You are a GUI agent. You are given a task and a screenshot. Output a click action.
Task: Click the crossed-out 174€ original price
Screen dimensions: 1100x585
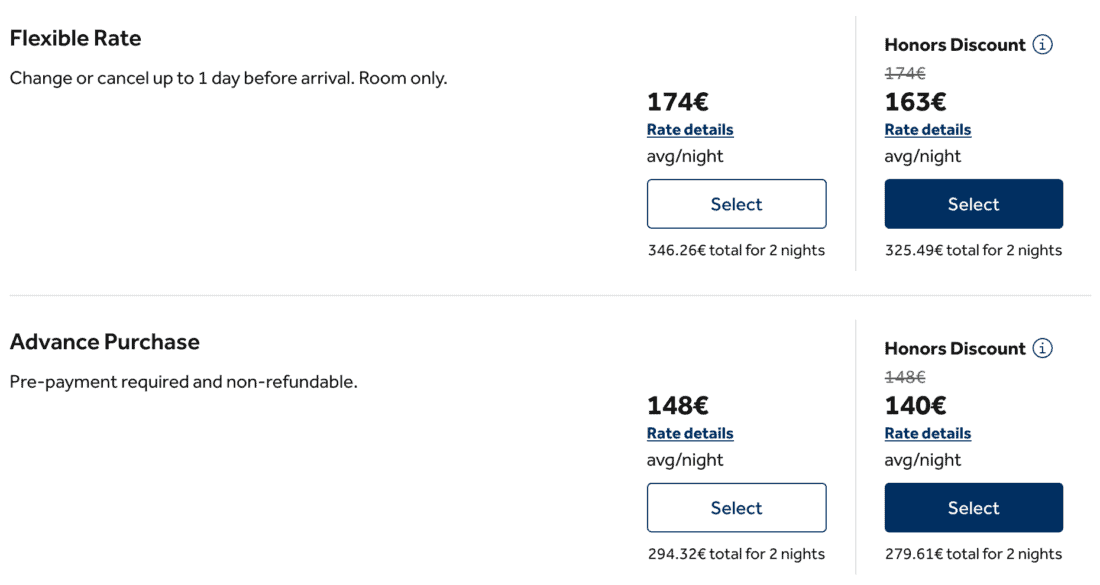tap(905, 73)
